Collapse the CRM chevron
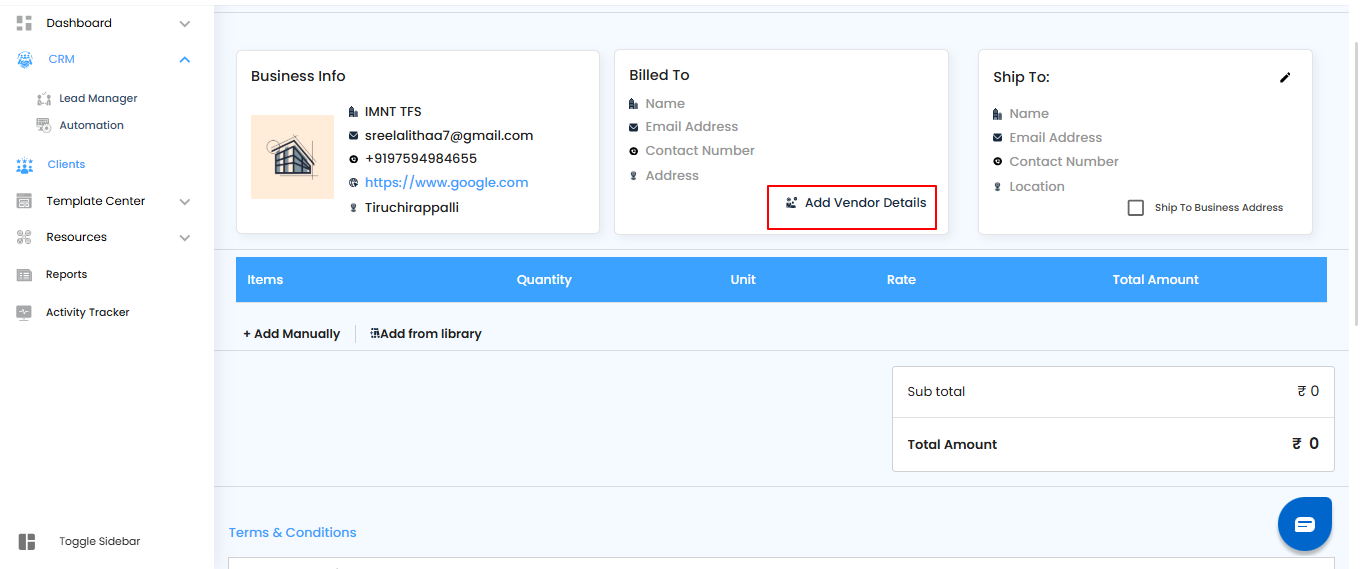Image resolution: width=1363 pixels, height=569 pixels. (x=184, y=60)
